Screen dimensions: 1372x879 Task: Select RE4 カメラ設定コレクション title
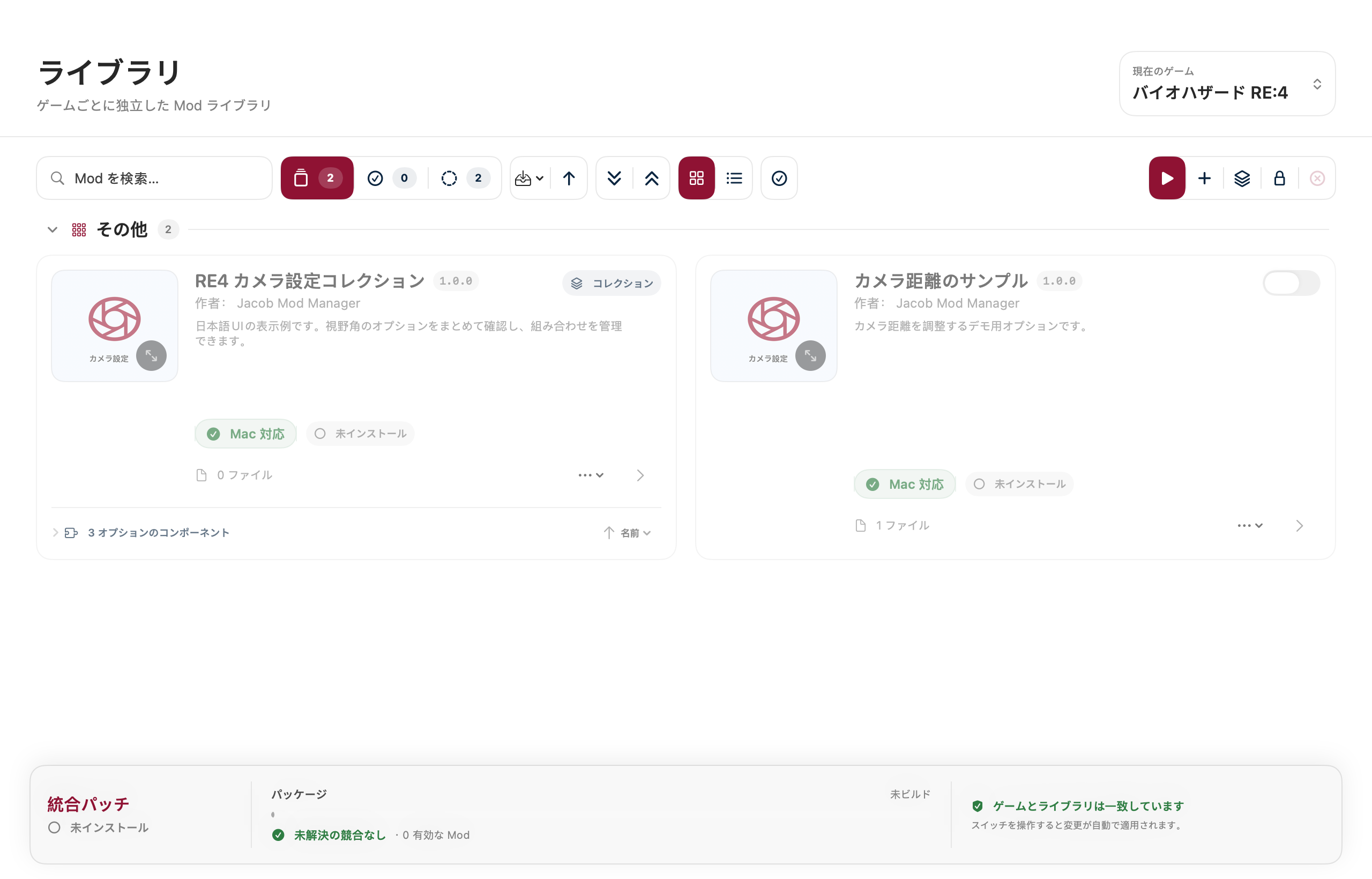click(x=310, y=281)
